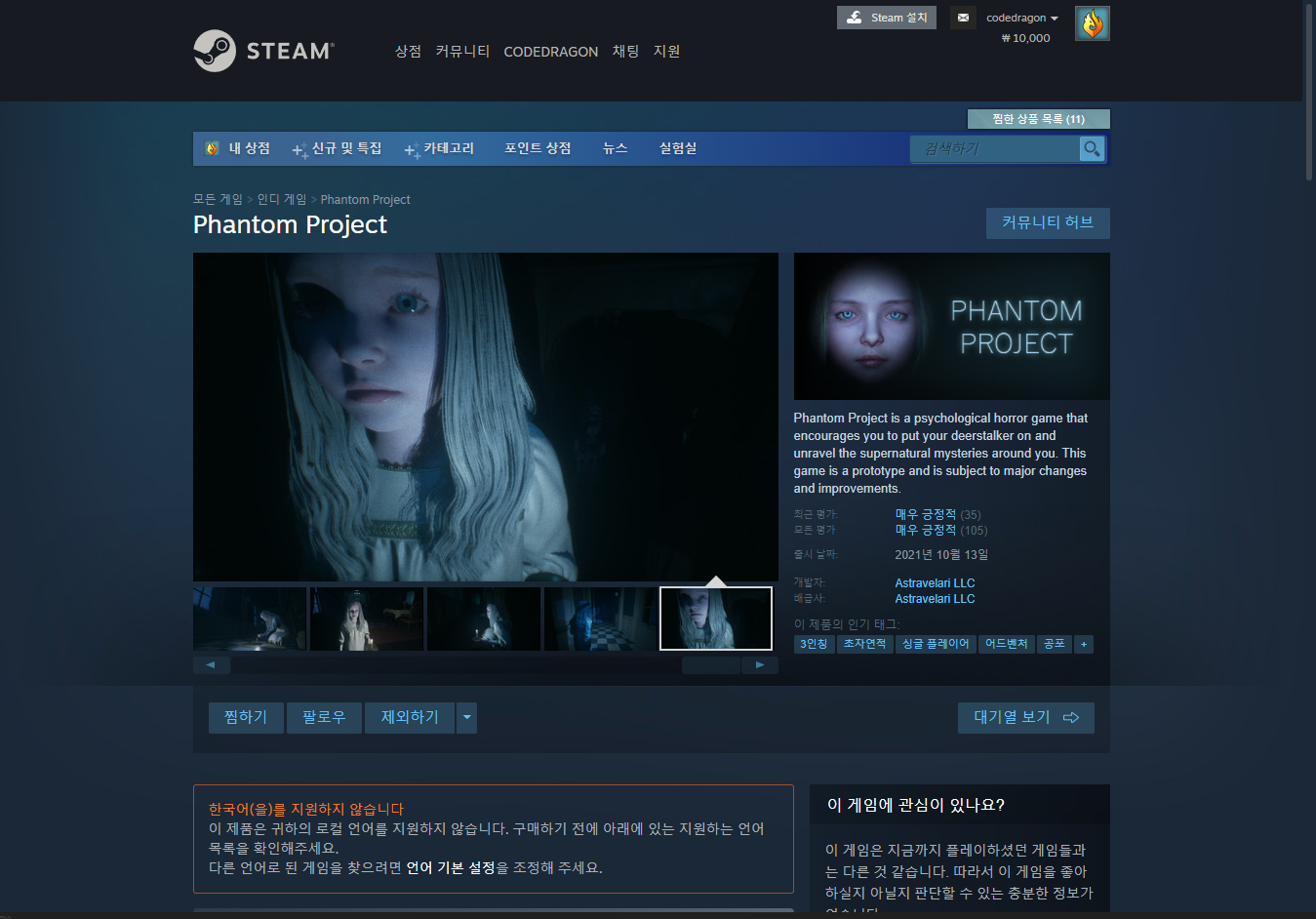Open 제외하기 dropdown arrow
Image resolution: width=1316 pixels, height=919 pixels.
coord(466,717)
